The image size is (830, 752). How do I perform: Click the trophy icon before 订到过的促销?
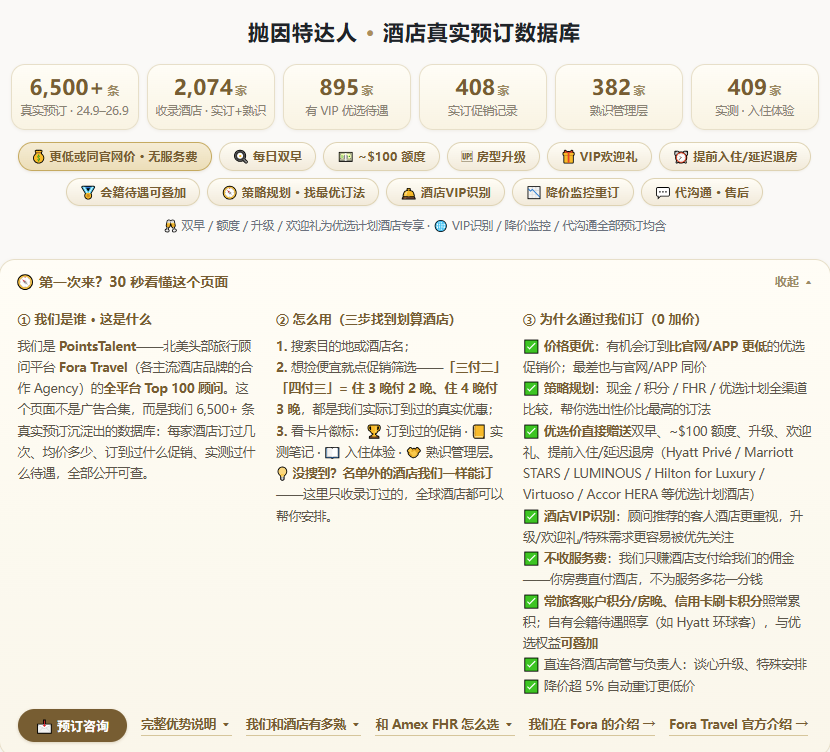(x=374, y=432)
